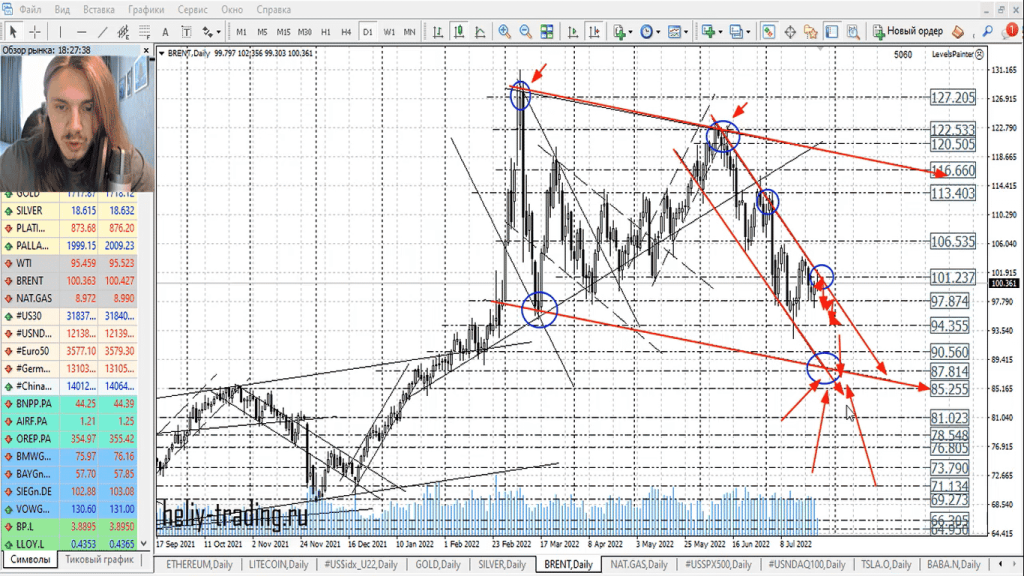Viewport: 1024px width, 576px height.
Task: Open the indicators list dropdown
Action: pyautogui.click(x=631, y=31)
